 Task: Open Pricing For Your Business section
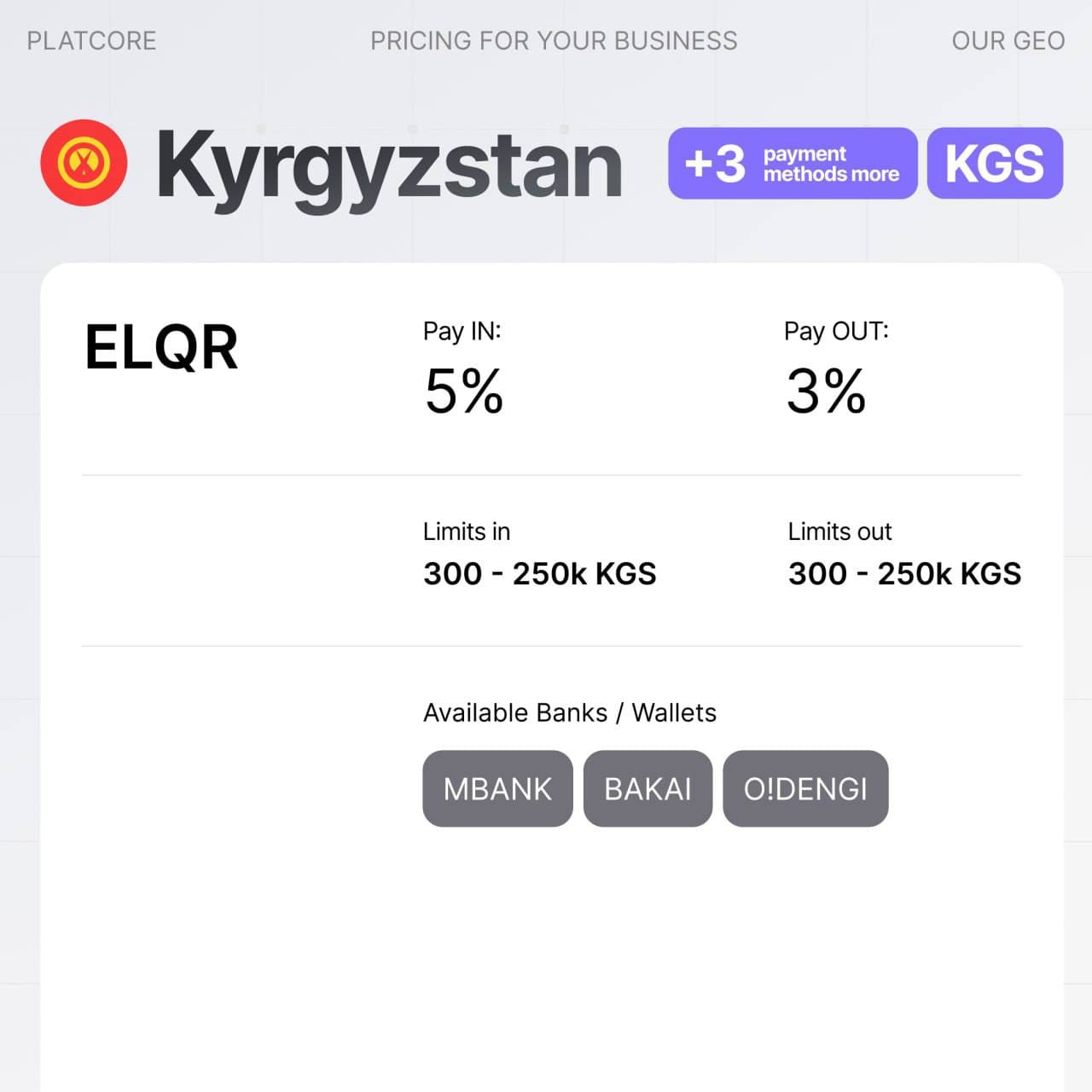click(554, 41)
